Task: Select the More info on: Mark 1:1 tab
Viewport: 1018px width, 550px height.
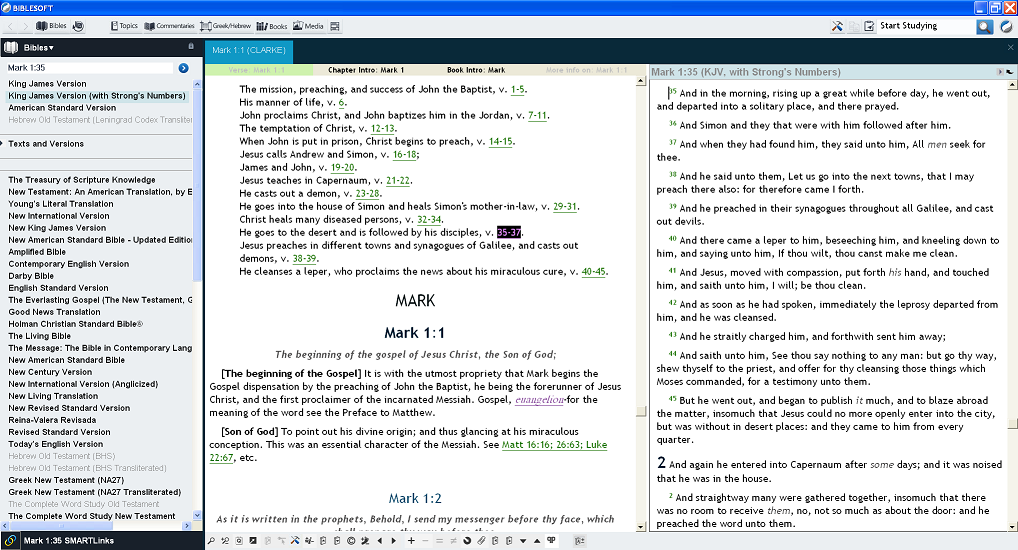Action: point(586,69)
